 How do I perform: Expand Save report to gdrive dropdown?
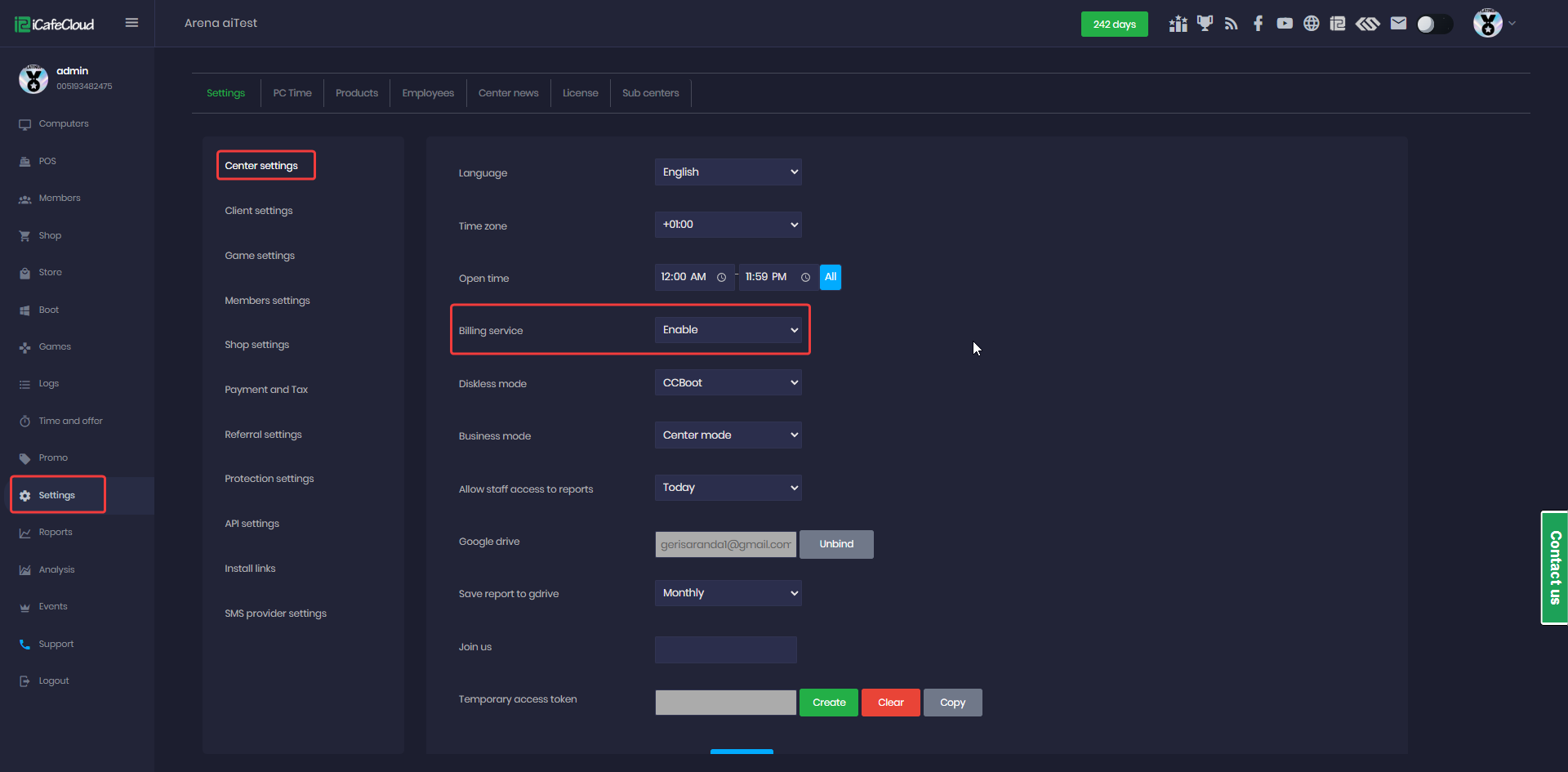[728, 593]
